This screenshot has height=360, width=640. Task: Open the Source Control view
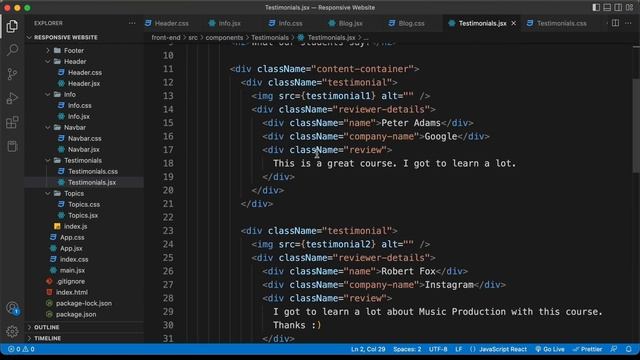12,74
